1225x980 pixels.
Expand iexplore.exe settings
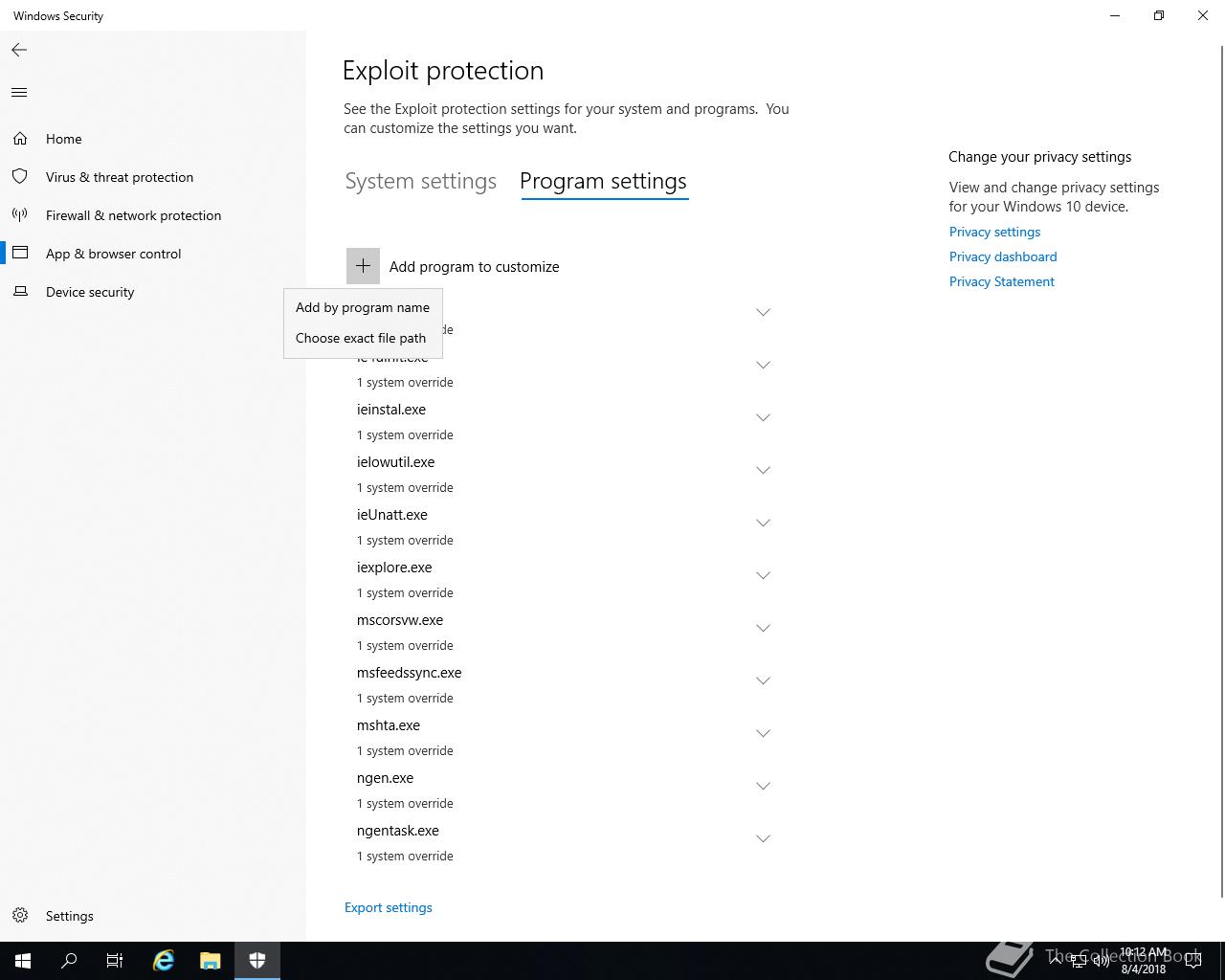(763, 575)
